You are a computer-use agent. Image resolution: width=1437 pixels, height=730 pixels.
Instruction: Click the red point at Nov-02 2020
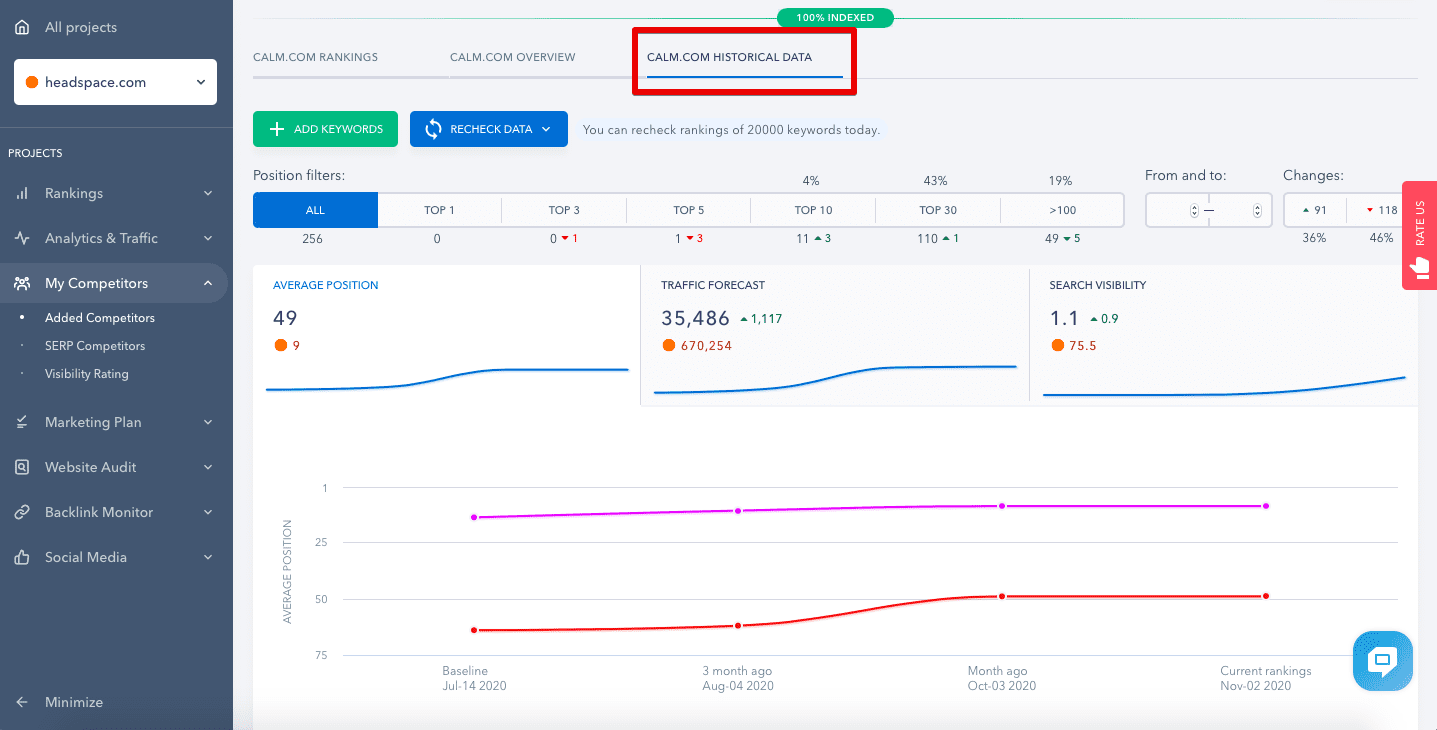[x=1266, y=596]
